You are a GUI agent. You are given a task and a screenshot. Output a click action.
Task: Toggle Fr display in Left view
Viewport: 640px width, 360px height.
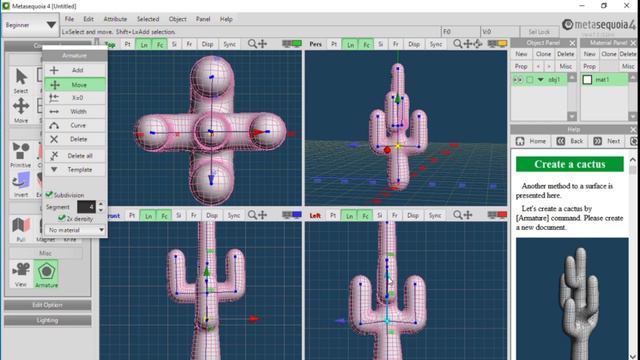coord(395,215)
